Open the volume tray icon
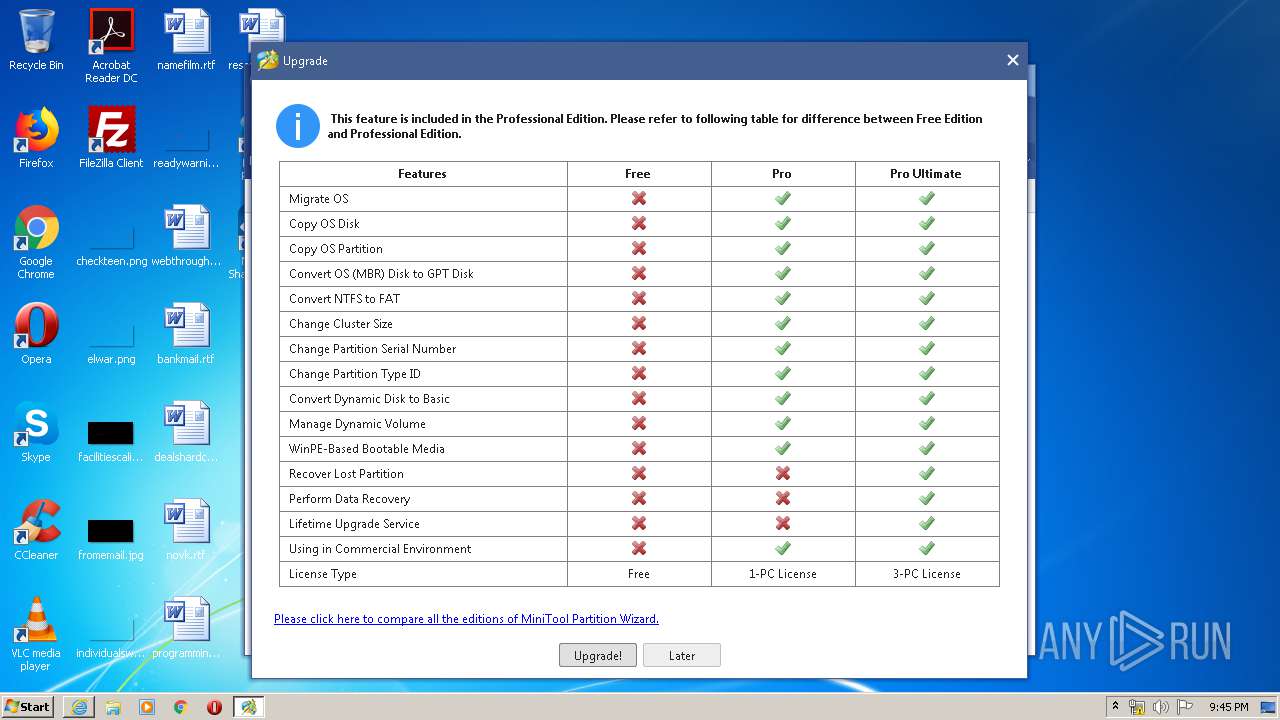 pyautogui.click(x=1160, y=707)
